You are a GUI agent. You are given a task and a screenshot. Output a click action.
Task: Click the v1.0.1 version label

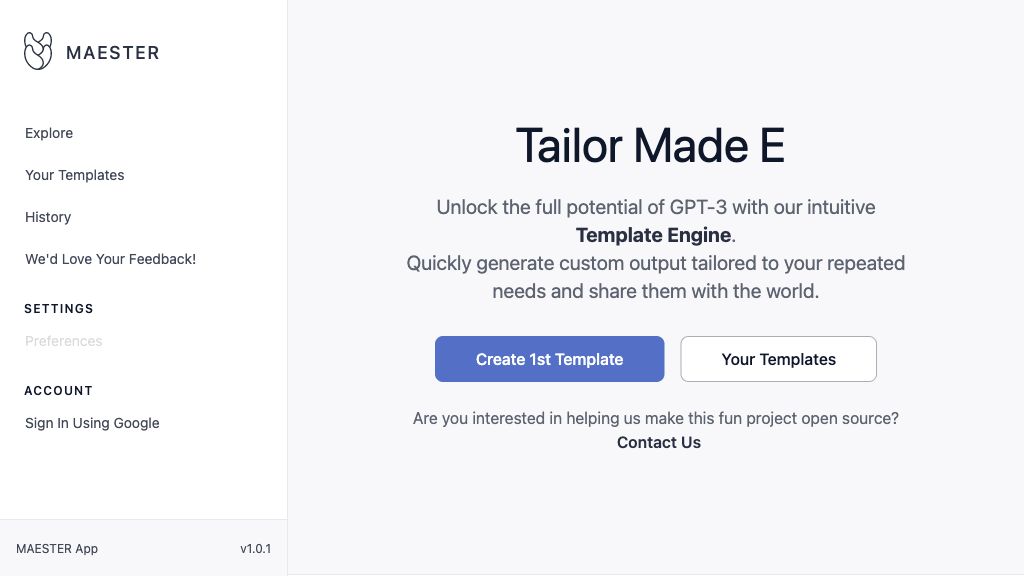pos(255,548)
